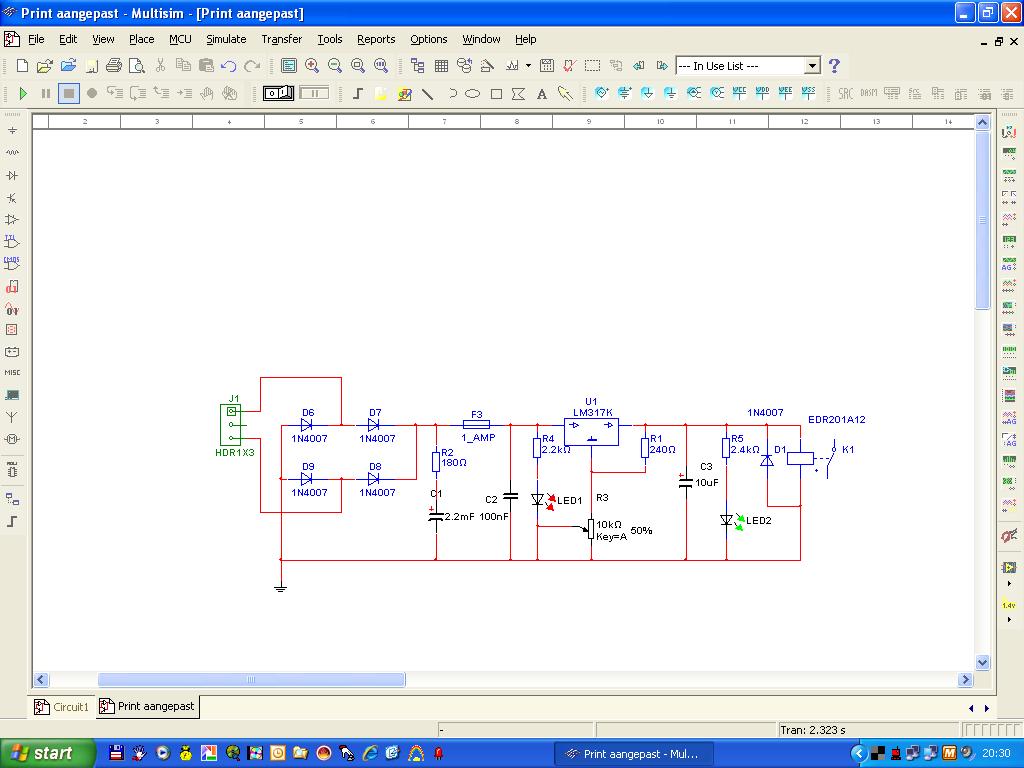
Task: Click the zoom in magnifier icon
Action: pos(312,66)
